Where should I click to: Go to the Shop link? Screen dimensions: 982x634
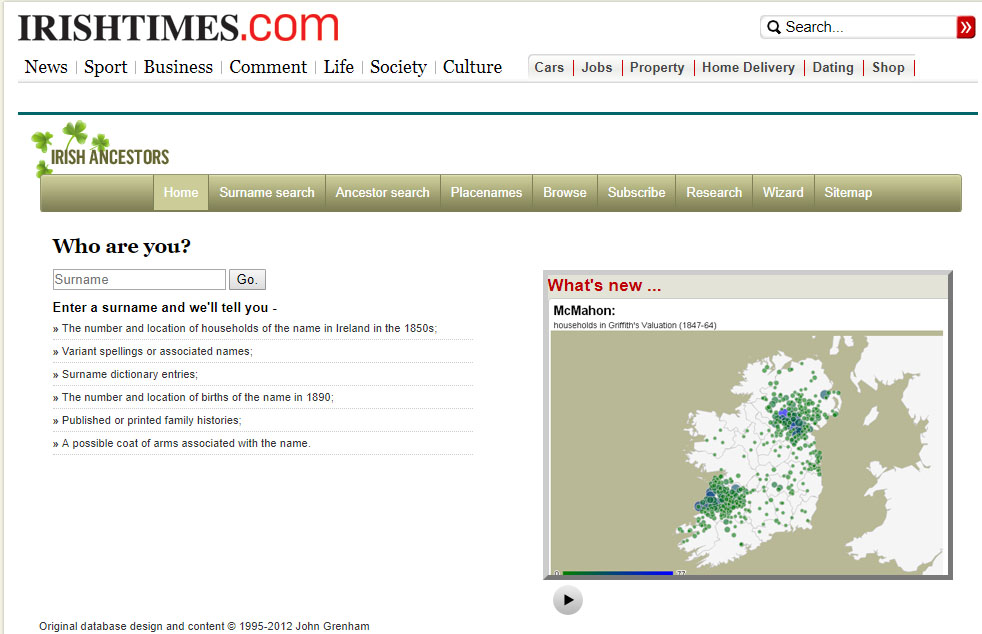coord(888,68)
